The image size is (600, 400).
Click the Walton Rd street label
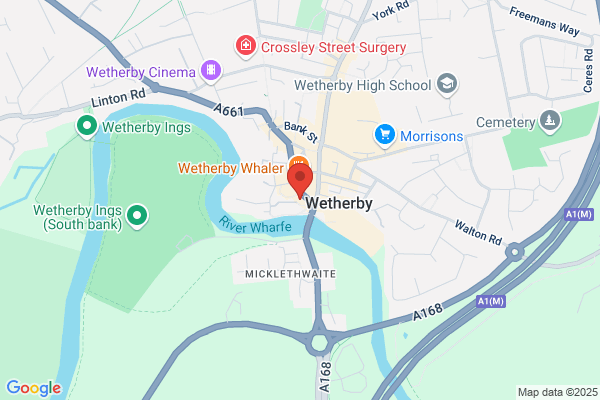[x=478, y=232]
